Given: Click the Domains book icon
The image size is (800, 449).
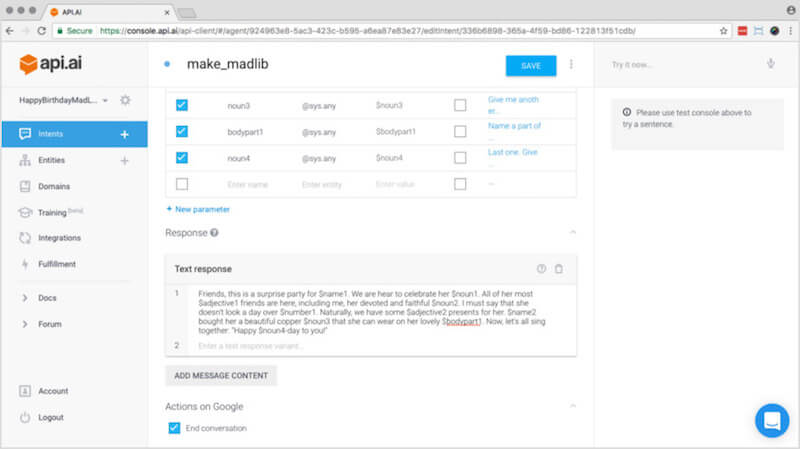Looking at the screenshot, I should point(24,186).
